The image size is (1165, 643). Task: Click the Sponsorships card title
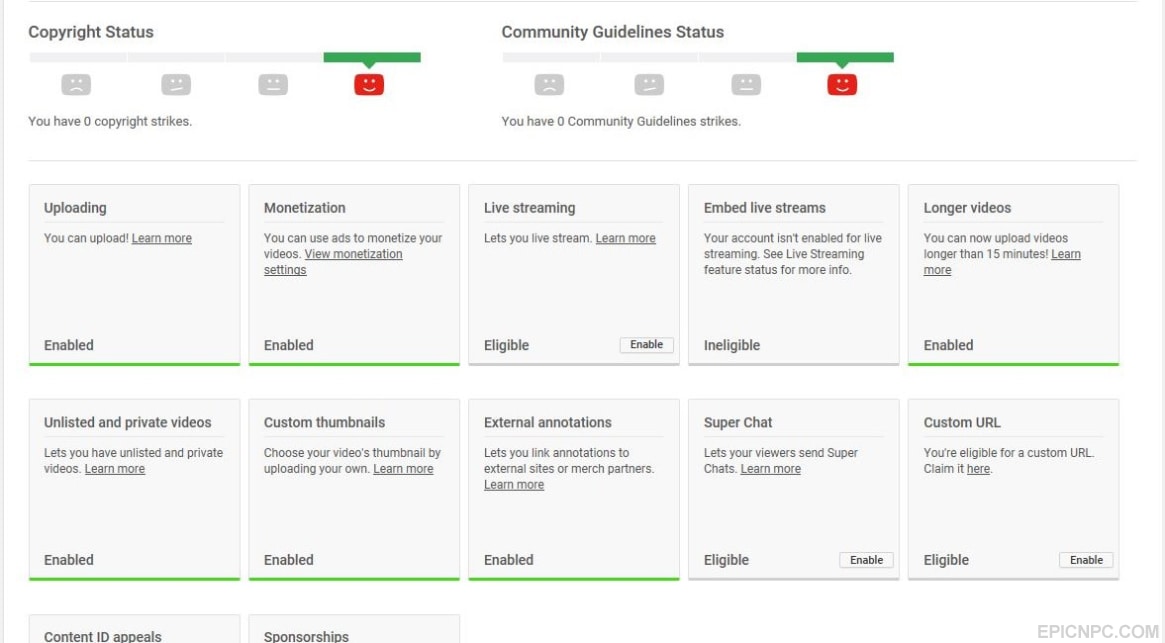(306, 636)
